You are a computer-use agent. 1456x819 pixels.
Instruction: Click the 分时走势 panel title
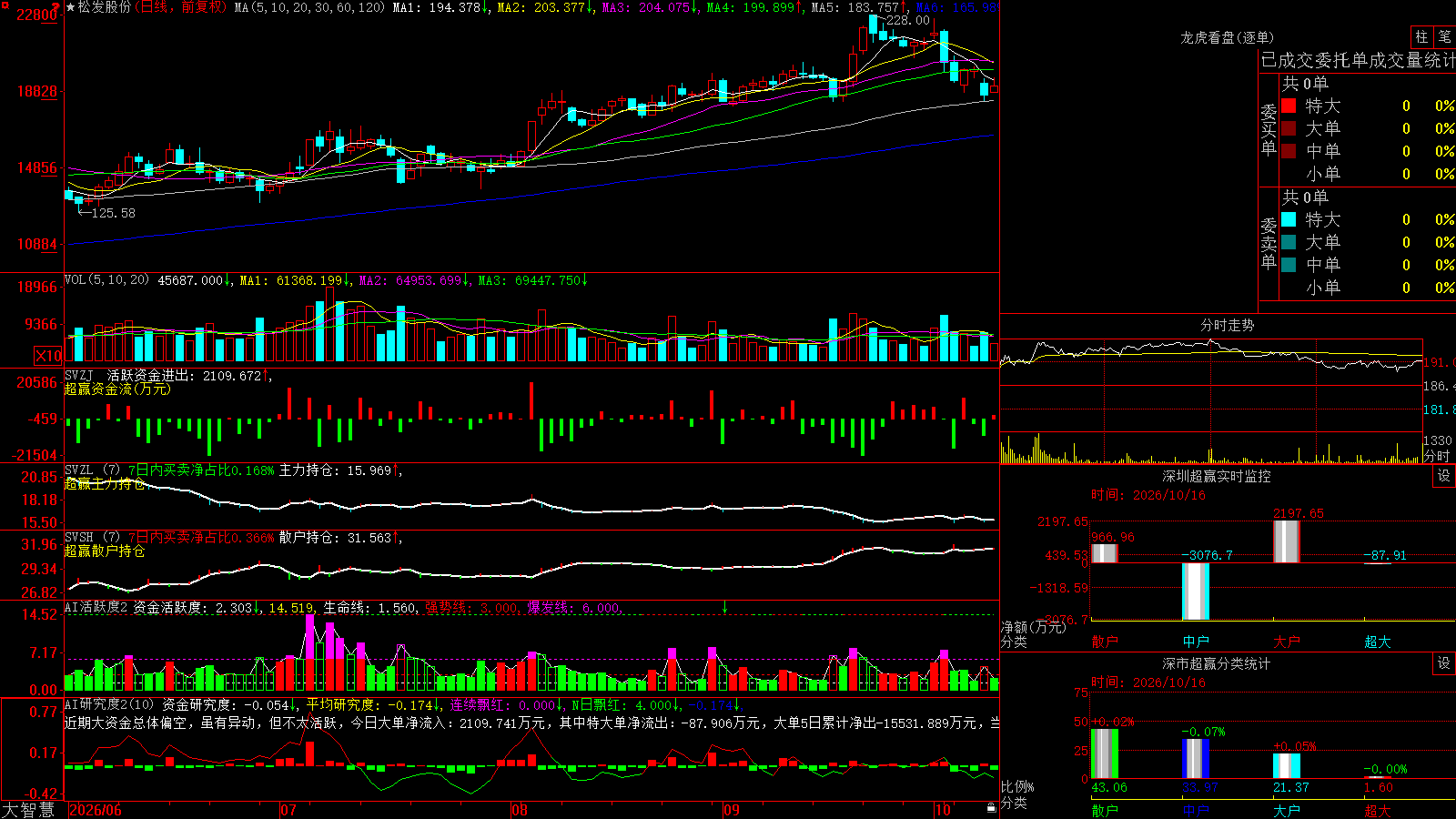1227,325
